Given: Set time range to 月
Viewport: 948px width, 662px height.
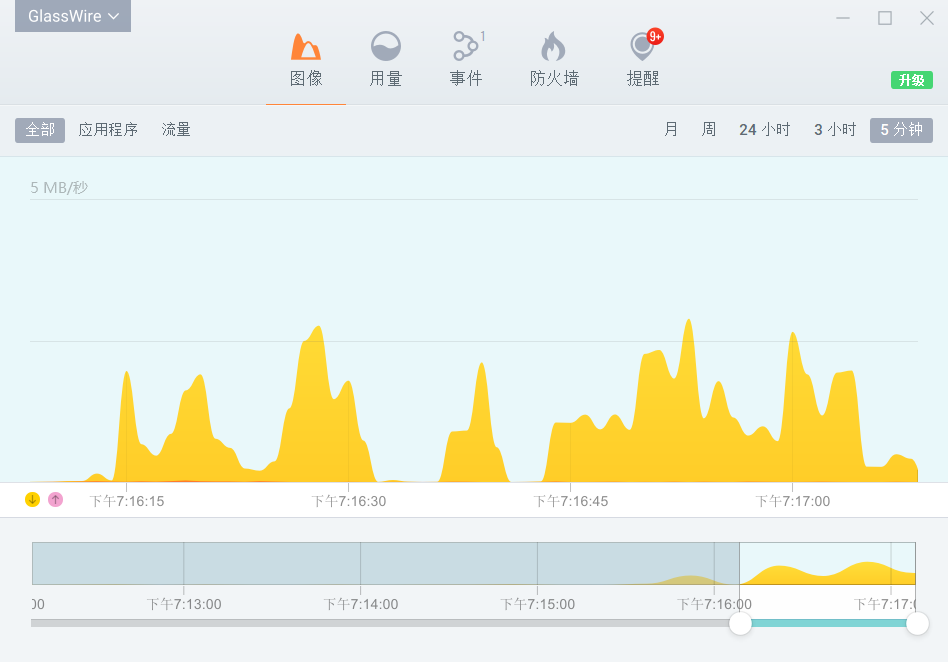Looking at the screenshot, I should [x=670, y=130].
